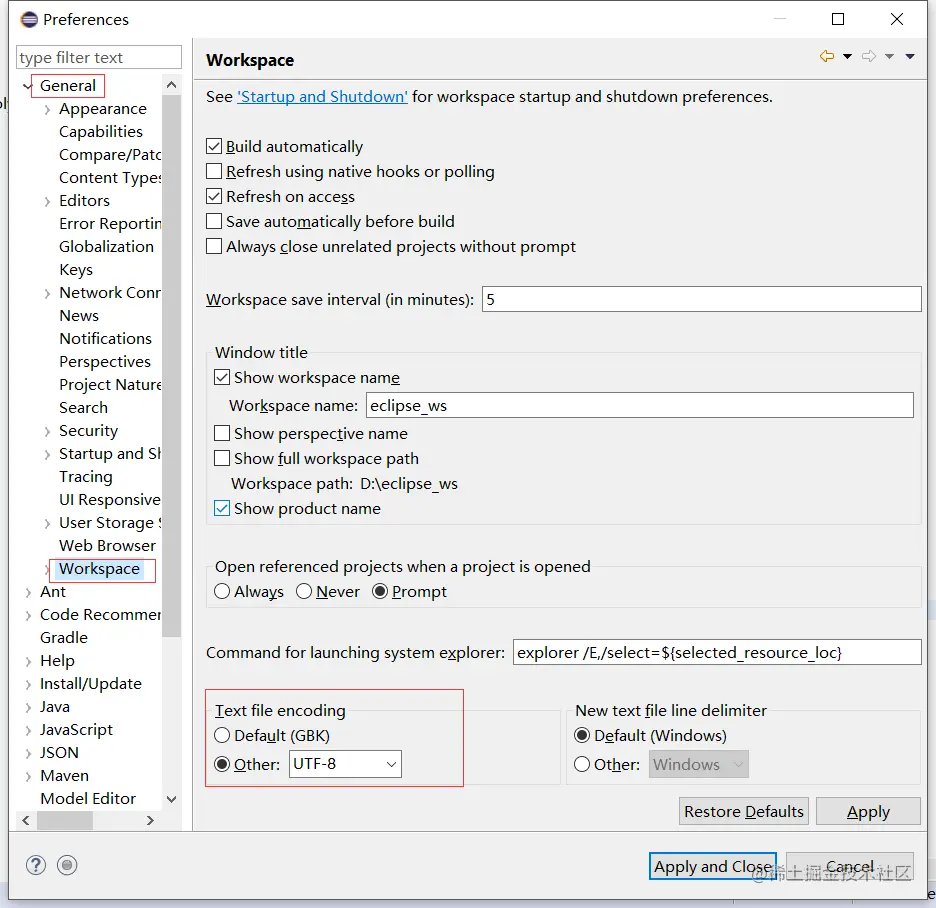Click the tree vertical scrollbar thumb
Viewport: 936px width, 908px height.
click(171, 365)
